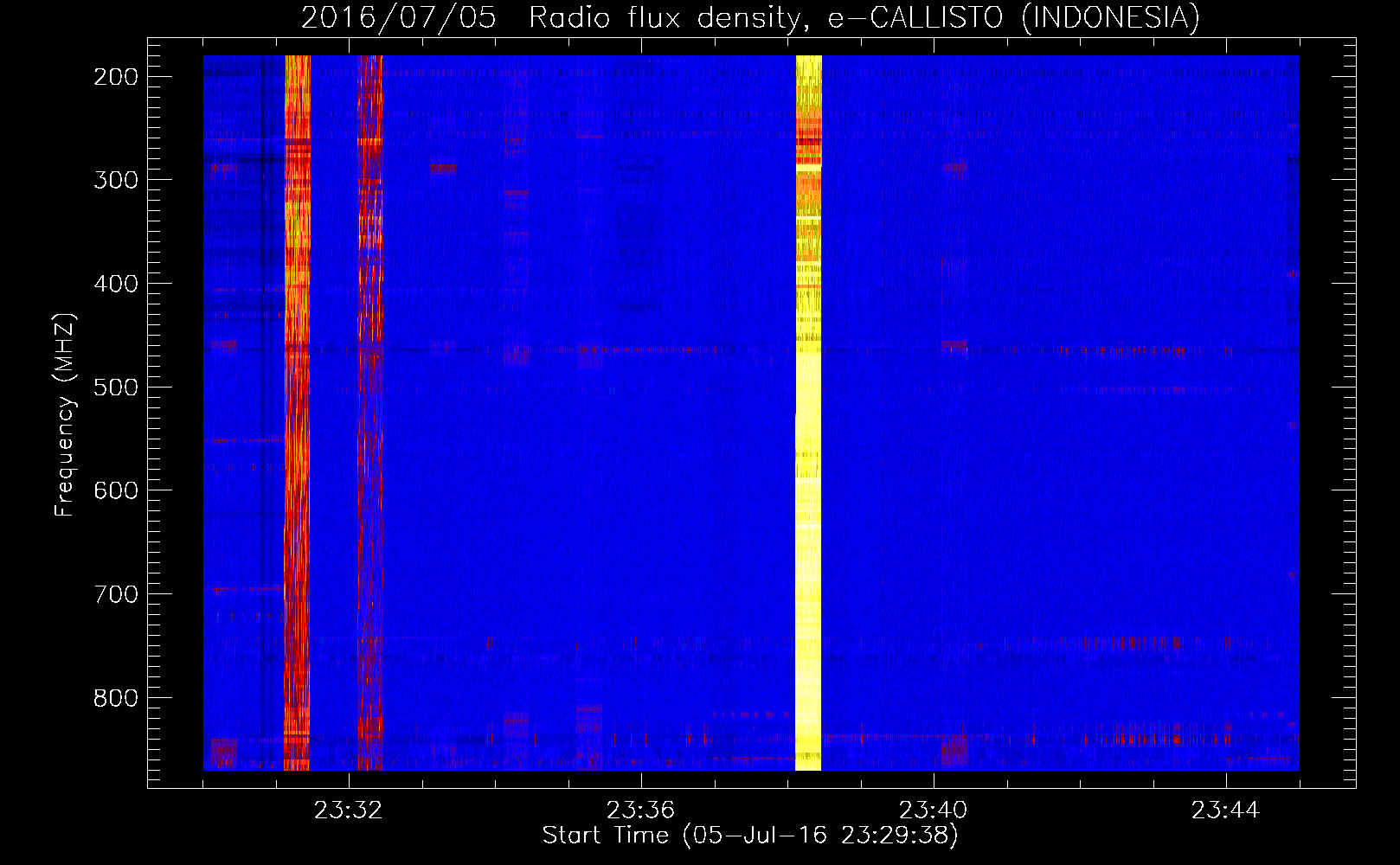Click the 23:40 time tick label
1400x865 pixels.
click(x=933, y=811)
